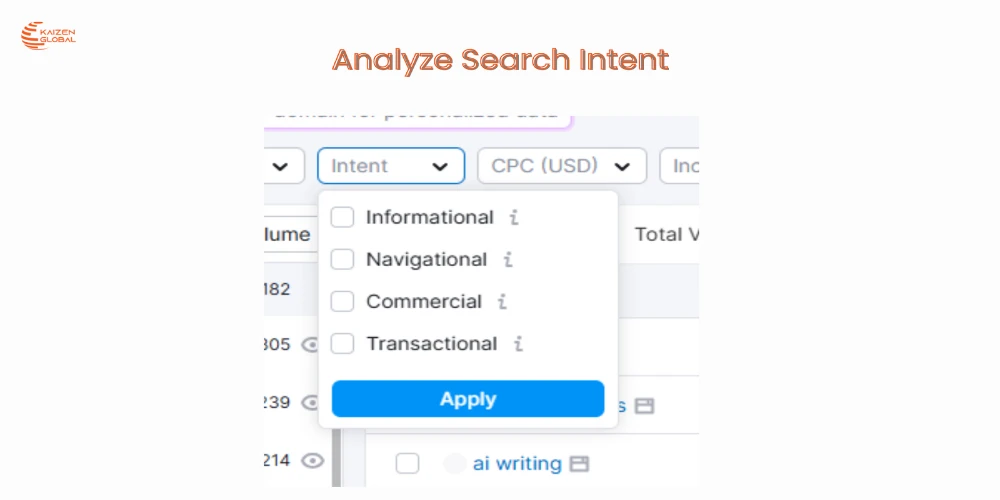Click the Total V column header
Screen dimensions: 1000x500
pyautogui.click(x=666, y=235)
